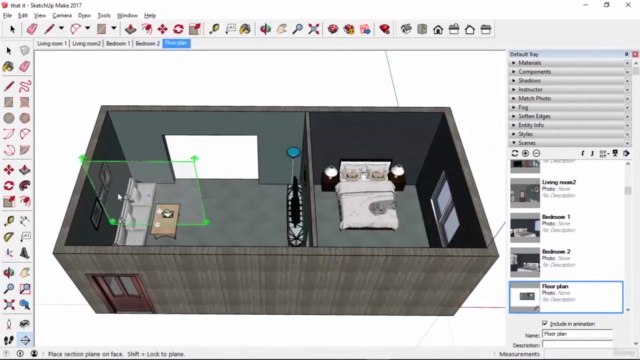Click the Send to LayOut icon
Screen dimensions: 640x360
[x=365, y=29]
